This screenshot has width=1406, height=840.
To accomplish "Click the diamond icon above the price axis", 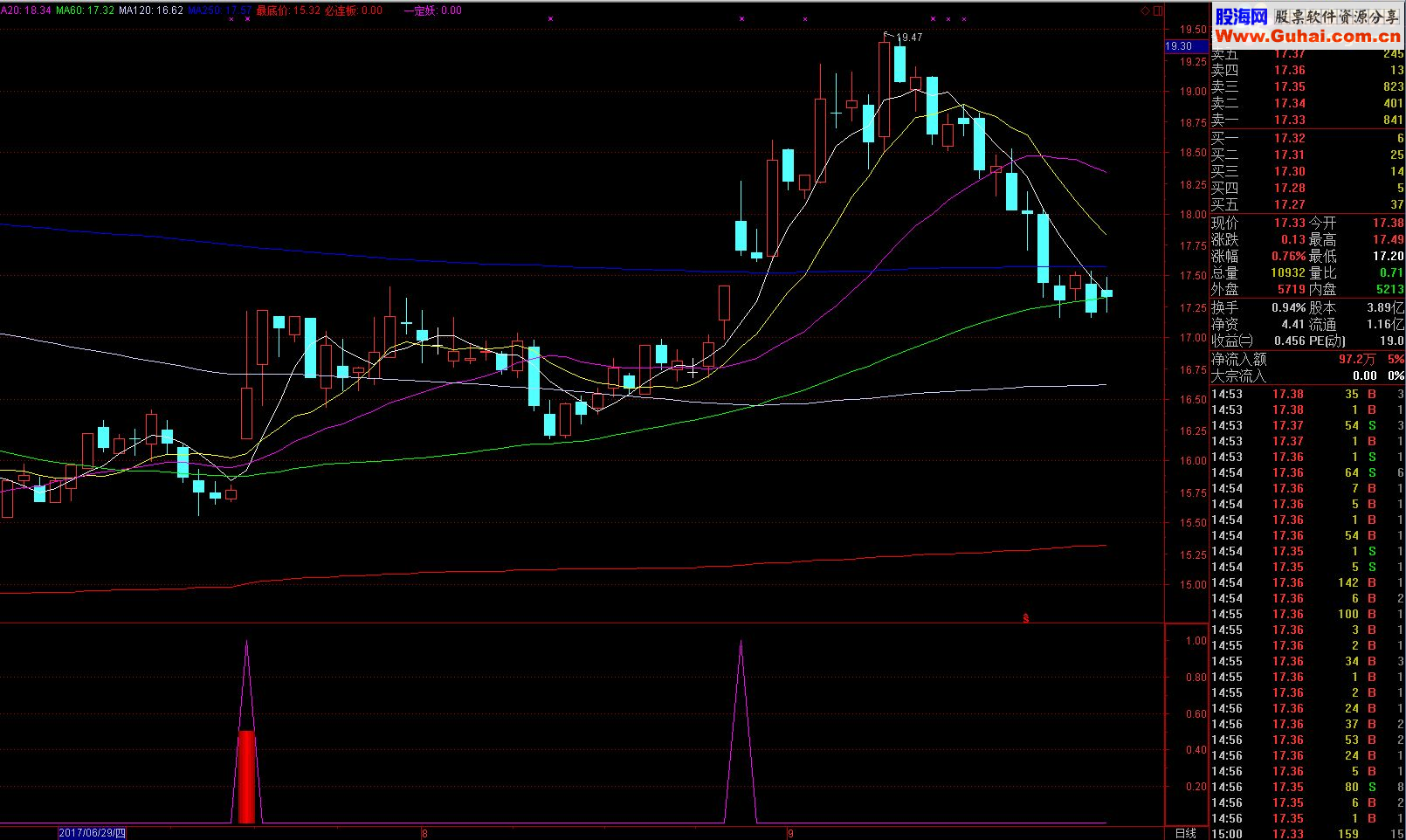I will pos(1145,10).
